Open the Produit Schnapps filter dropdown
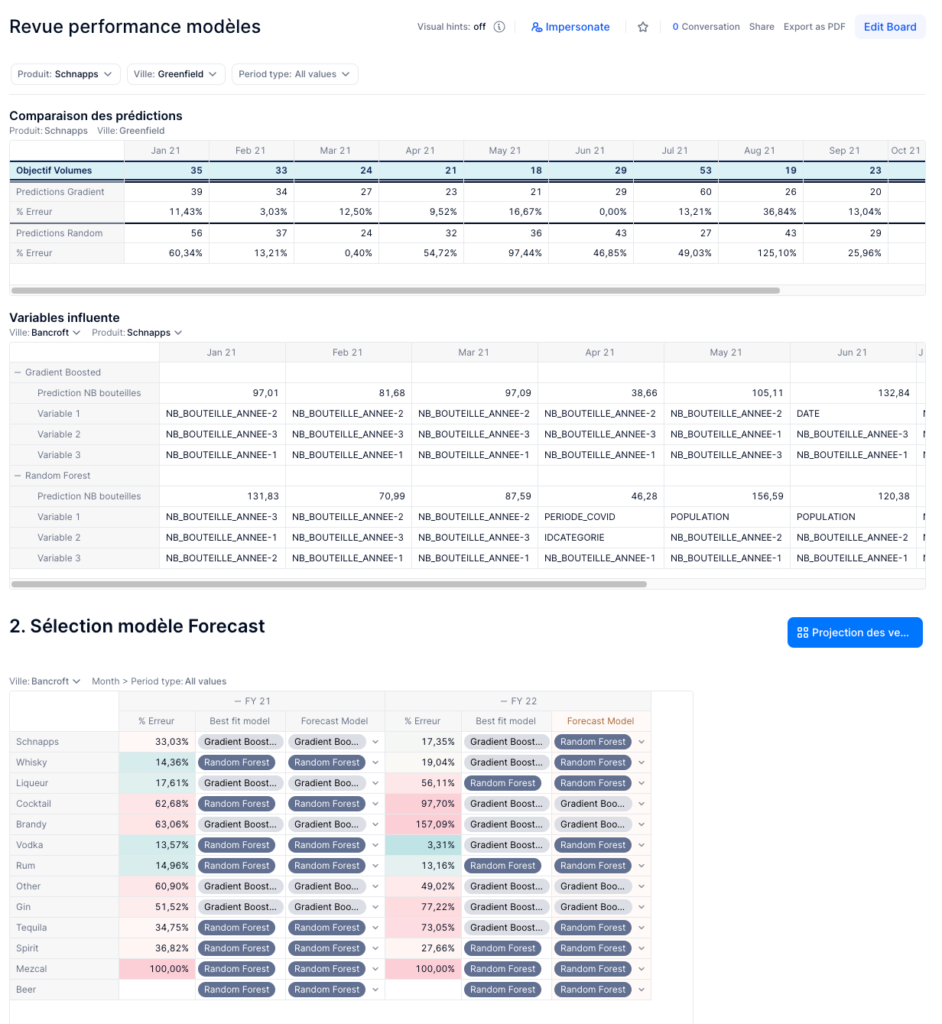The image size is (942, 1024). pos(65,74)
